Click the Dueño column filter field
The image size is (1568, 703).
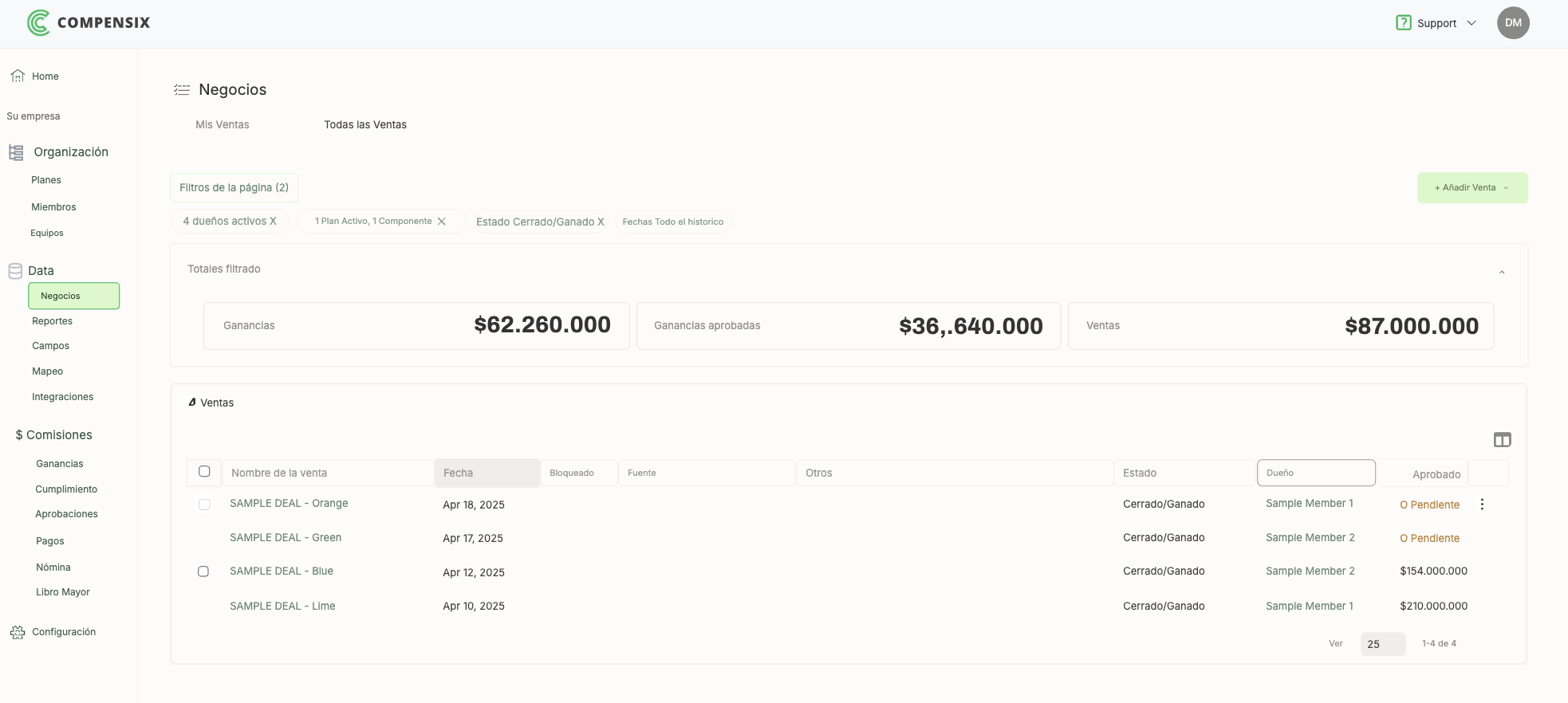click(1316, 473)
